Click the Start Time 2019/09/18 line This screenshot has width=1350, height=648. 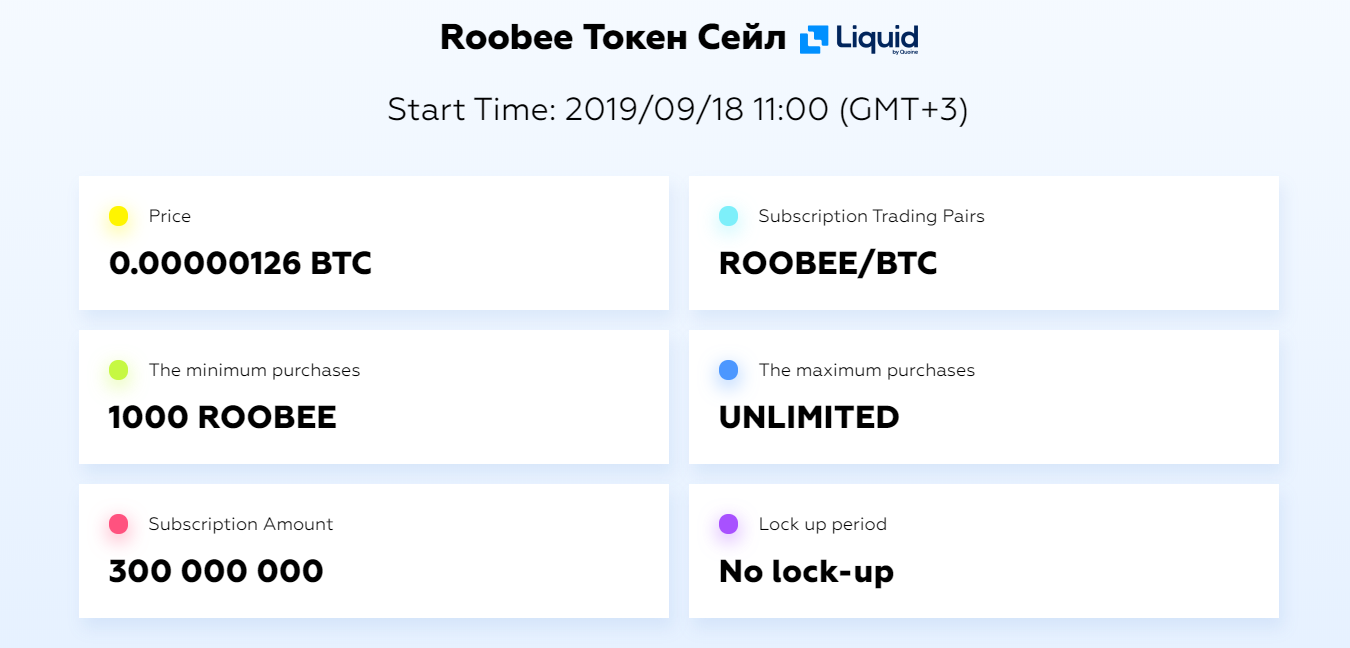point(678,109)
